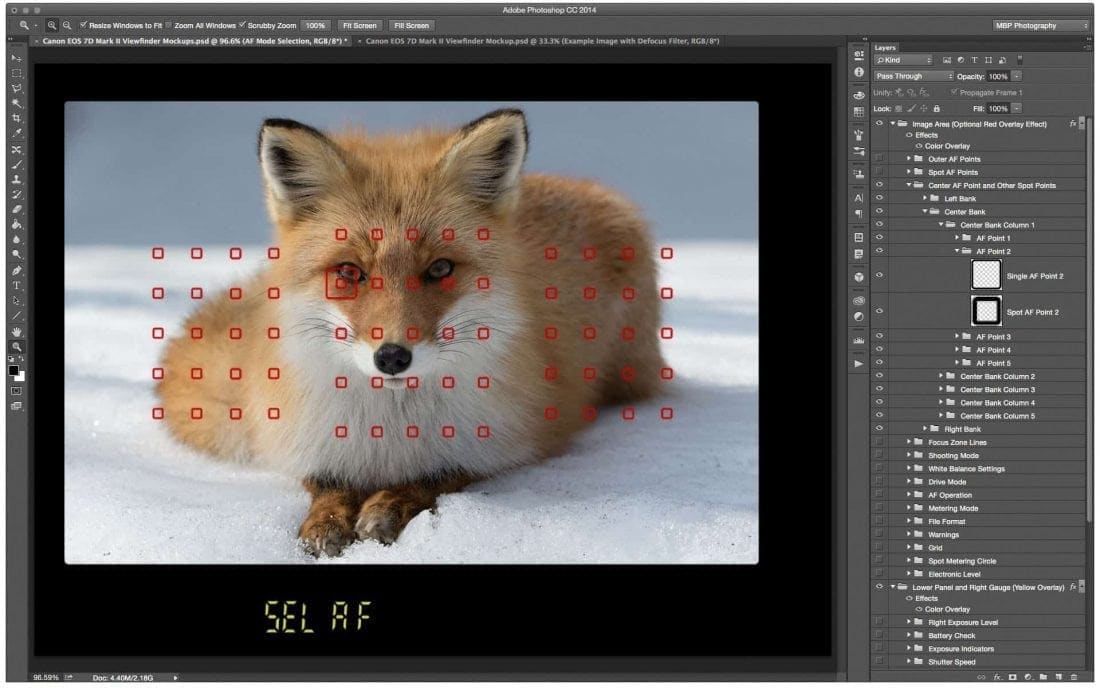The width and height of the screenshot is (1100, 688).
Task: Enable the Zoom All Windows checkbox
Action: 169,25
